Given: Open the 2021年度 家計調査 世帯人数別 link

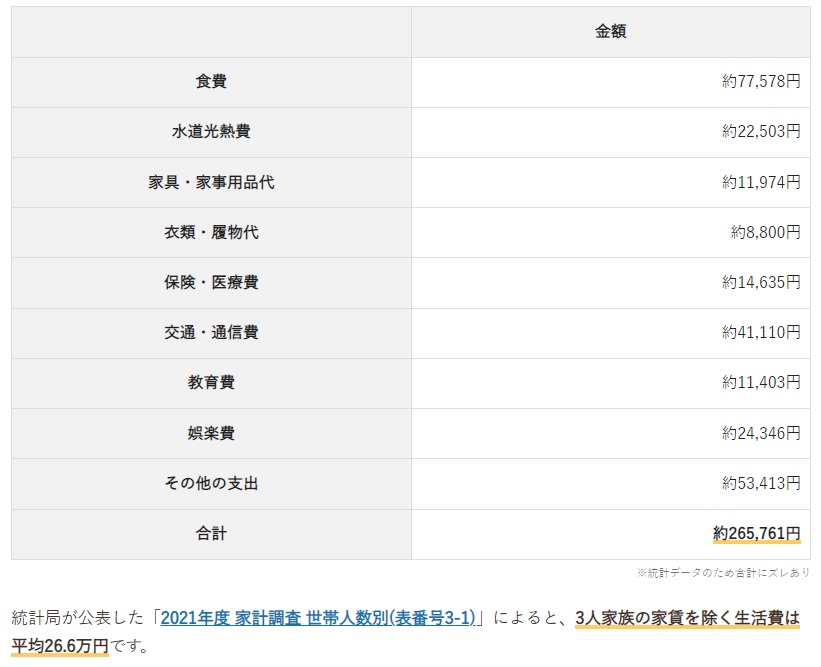Looking at the screenshot, I should pyautogui.click(x=319, y=618).
